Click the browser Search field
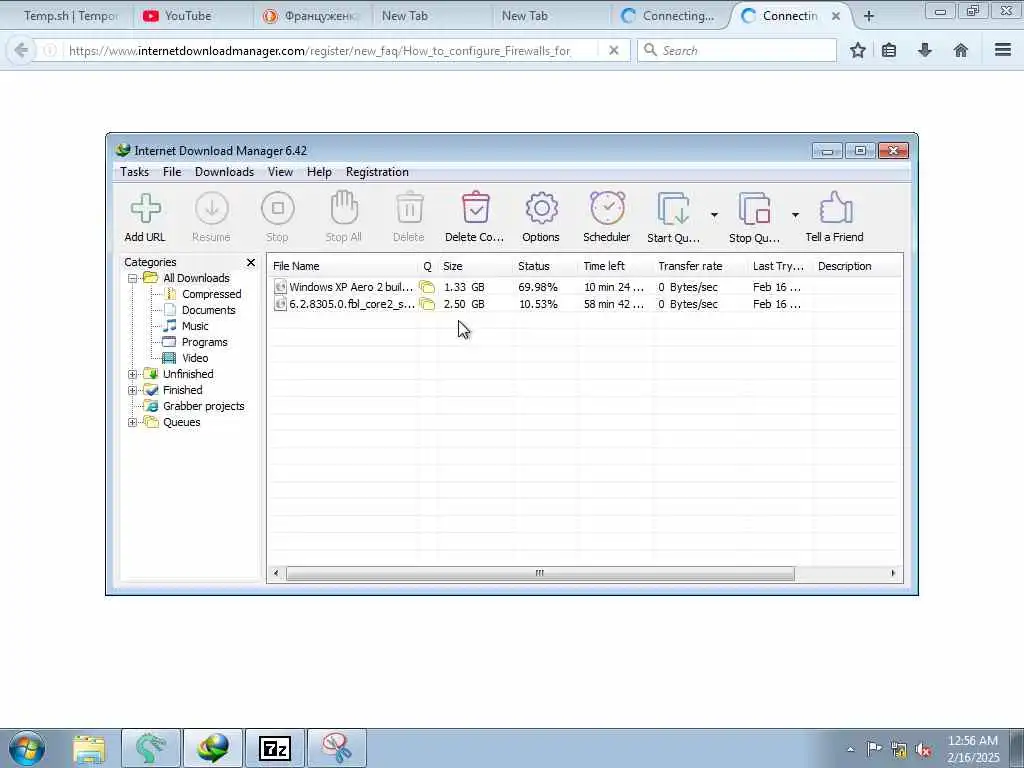Viewport: 1024px width, 768px height. click(x=737, y=50)
